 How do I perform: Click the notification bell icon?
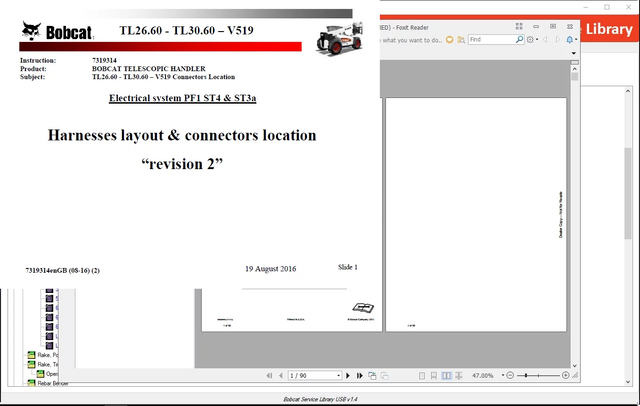click(x=569, y=39)
